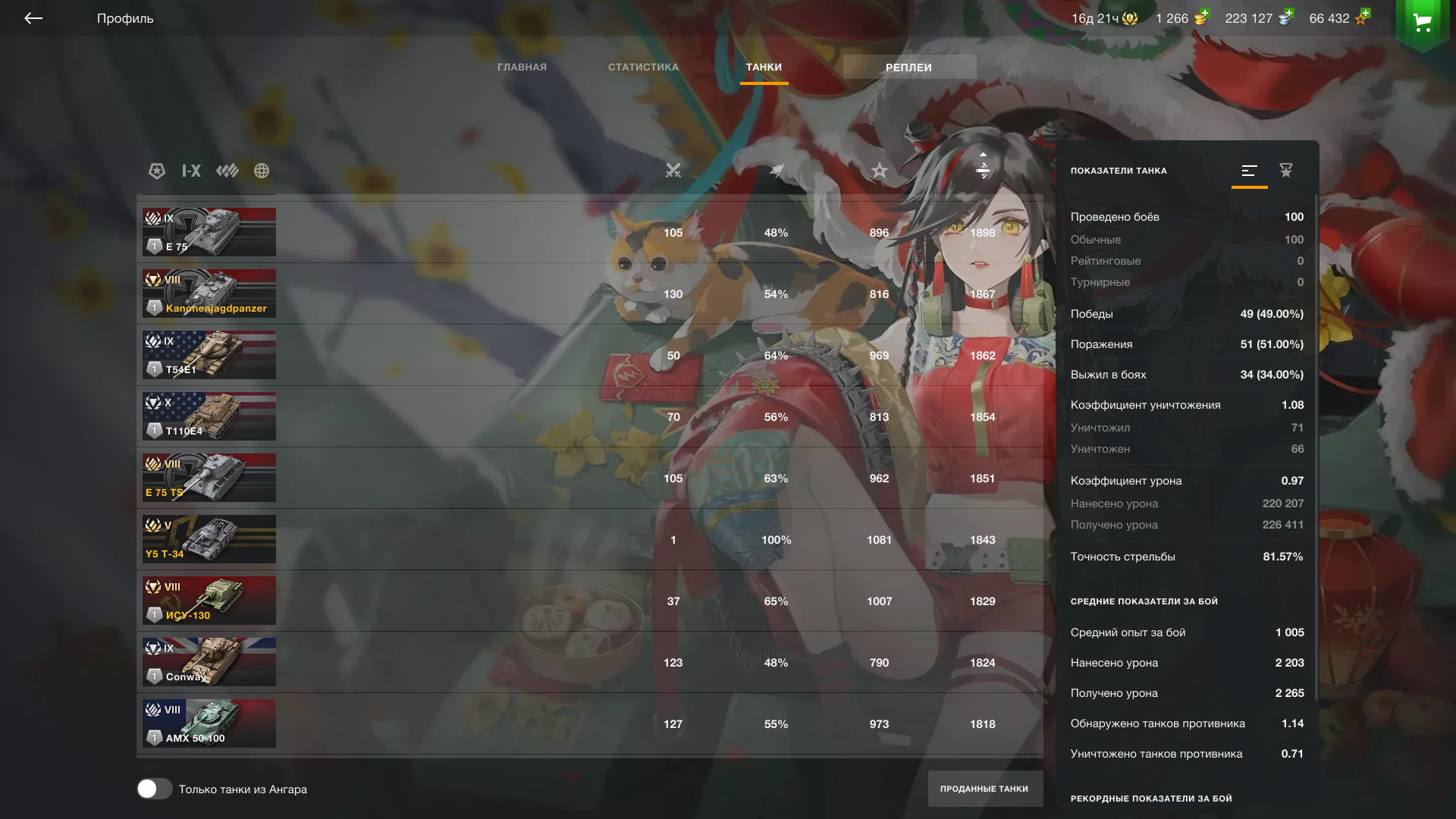Click the Проведено боёв stat row
Image resolution: width=1456 pixels, height=819 pixels.
click(1187, 217)
